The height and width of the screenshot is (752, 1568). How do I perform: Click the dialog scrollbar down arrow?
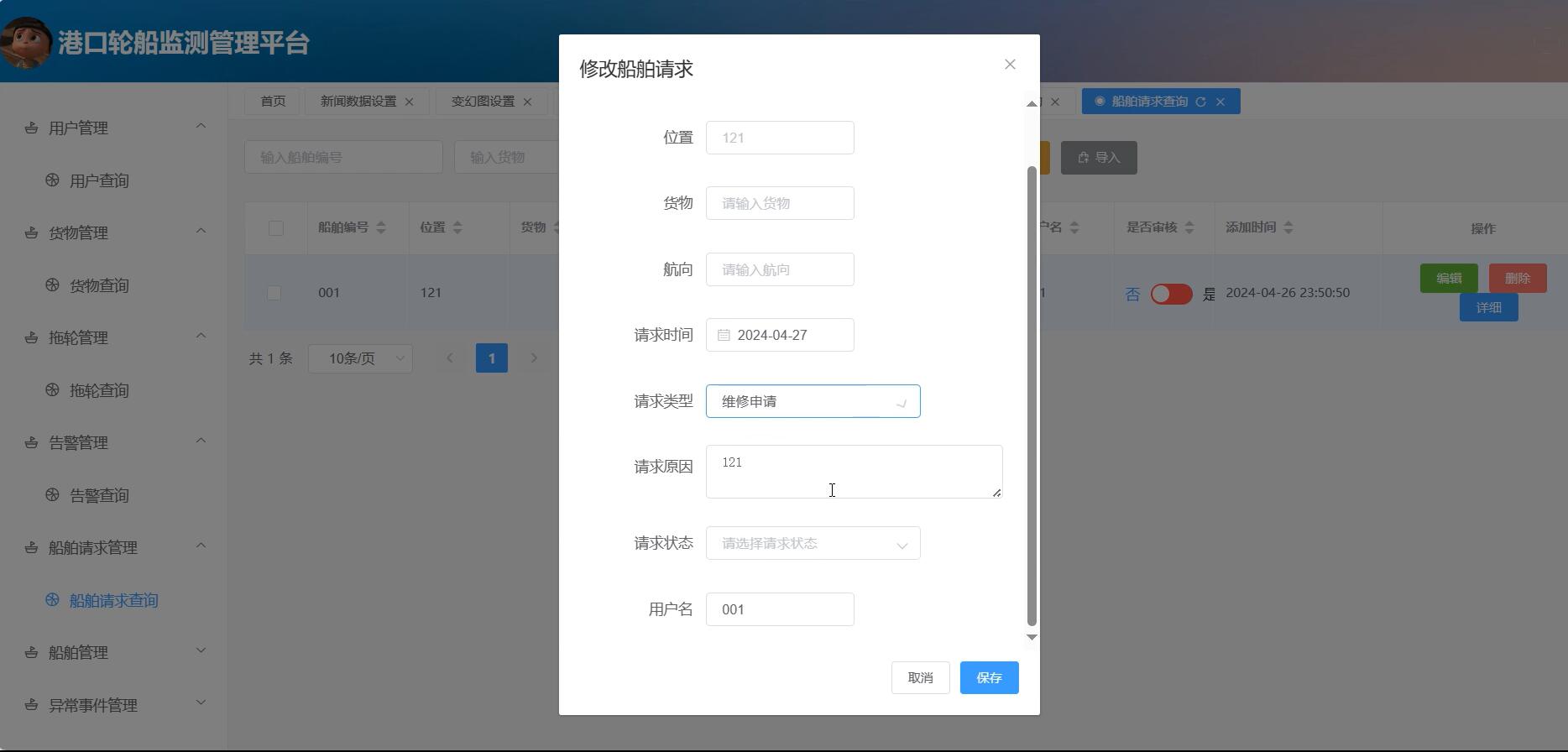pos(1032,637)
